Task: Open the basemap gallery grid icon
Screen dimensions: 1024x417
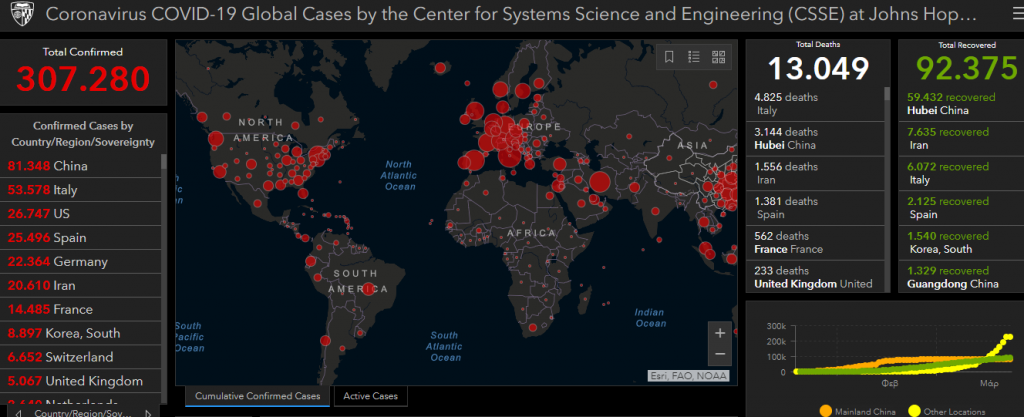Action: pos(718,57)
